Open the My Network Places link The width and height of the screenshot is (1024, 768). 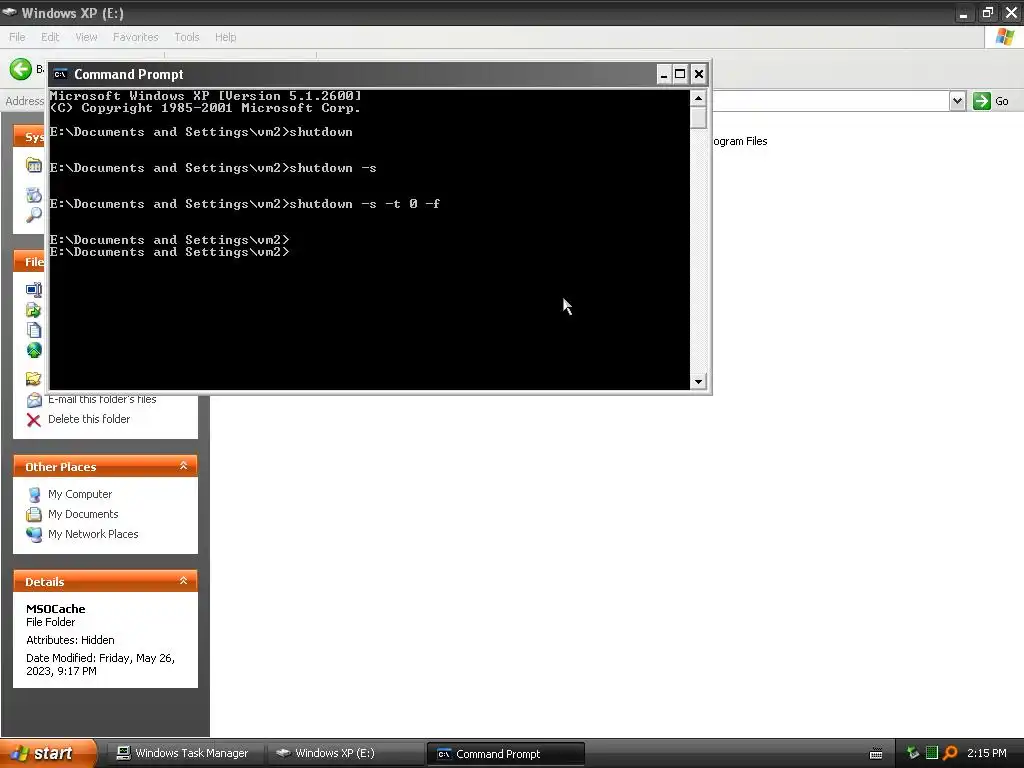[93, 534]
